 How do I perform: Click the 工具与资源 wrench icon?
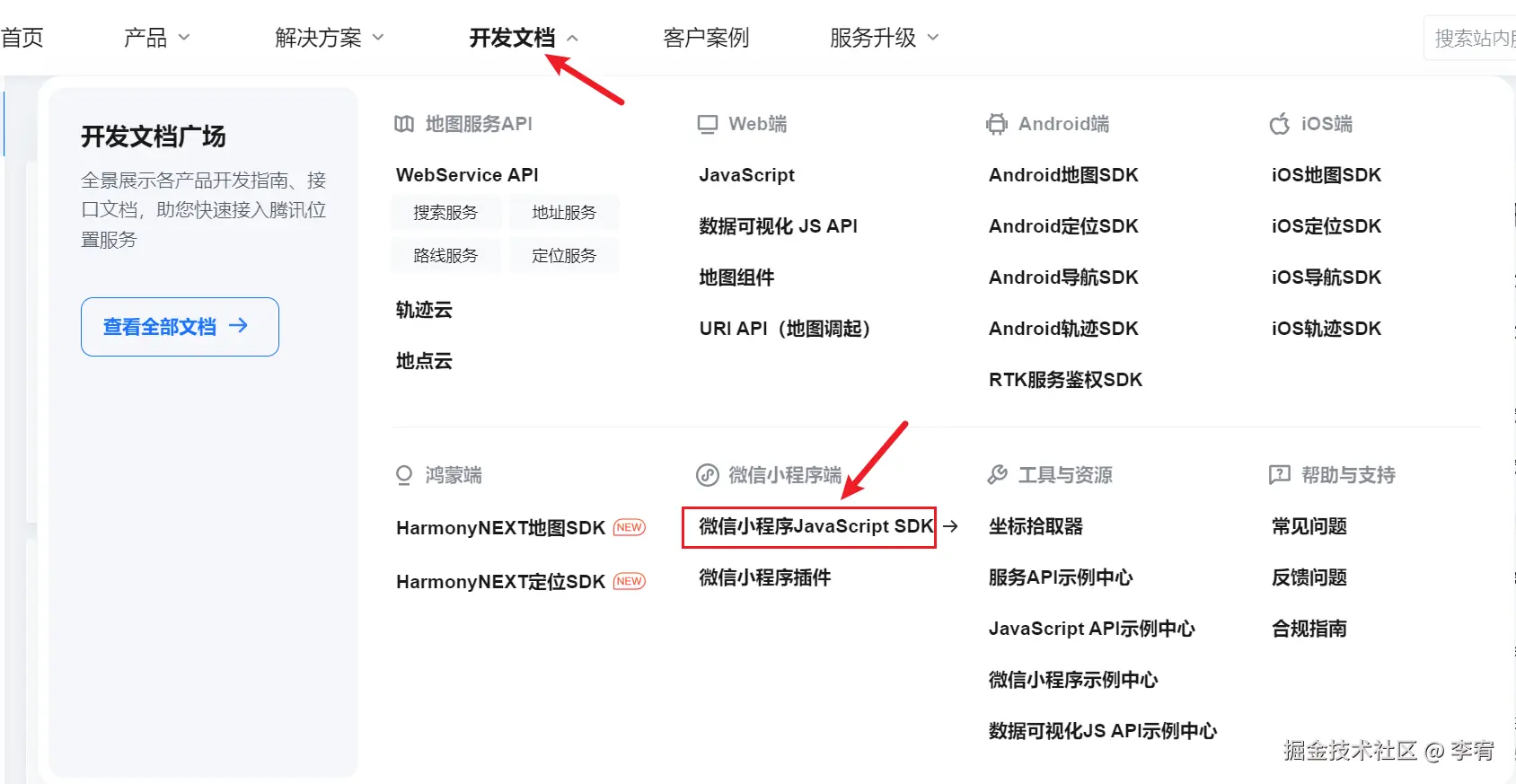click(997, 475)
